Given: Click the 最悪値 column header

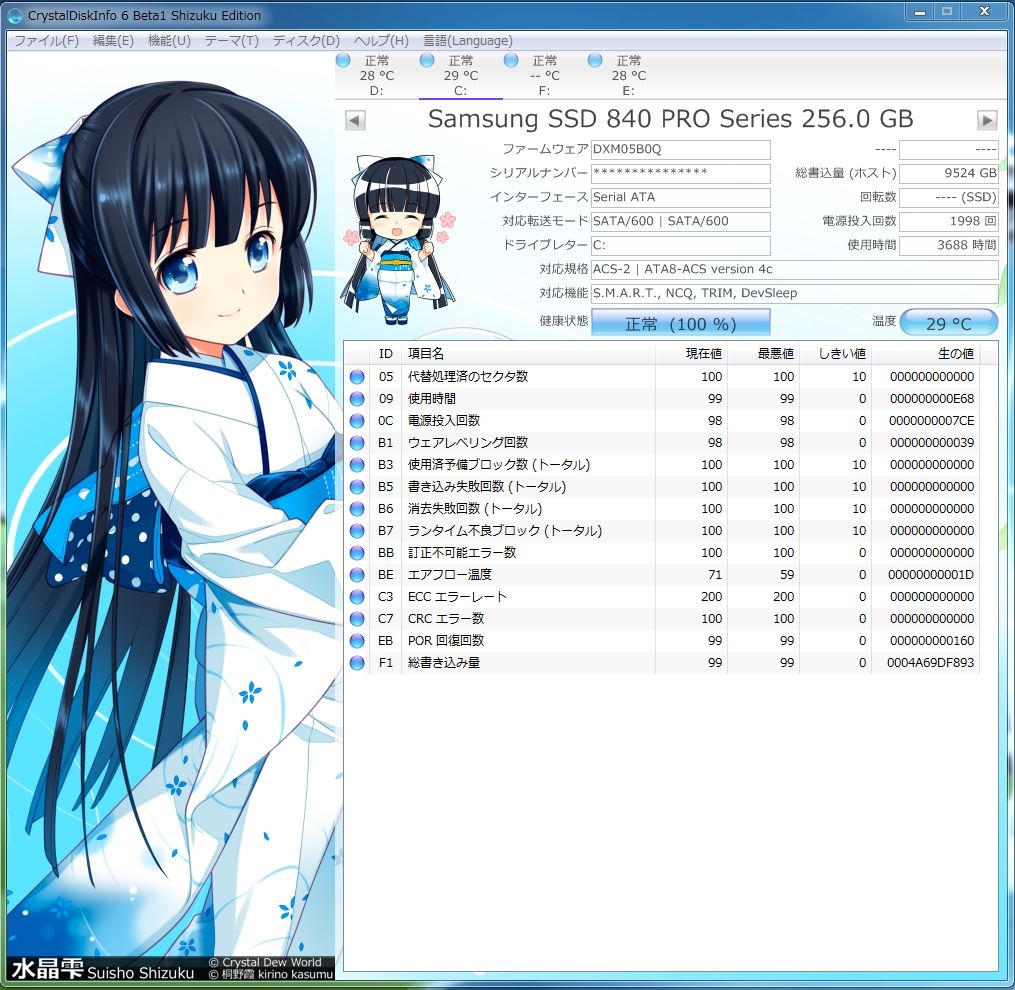Looking at the screenshot, I should [x=763, y=354].
